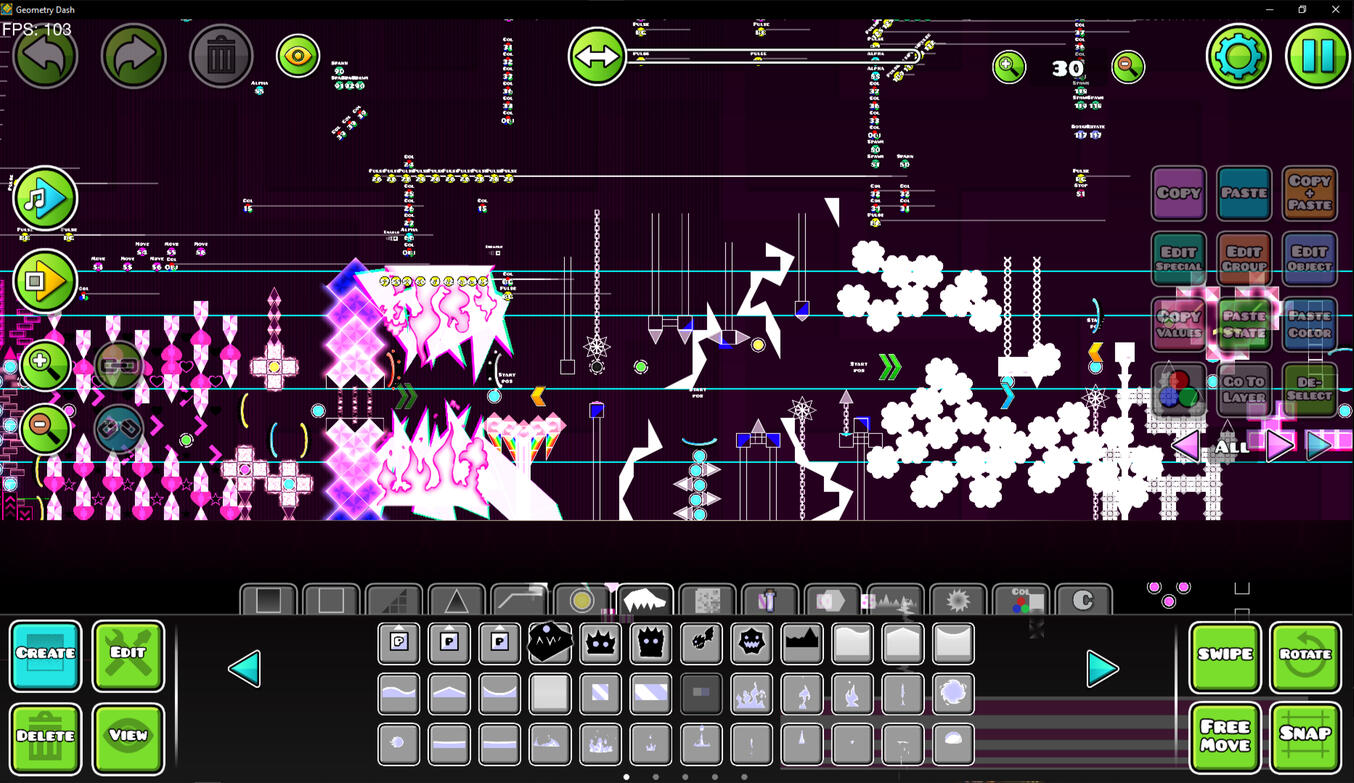Go to next object page with right arrow
The image size is (1354, 783).
(x=1102, y=668)
